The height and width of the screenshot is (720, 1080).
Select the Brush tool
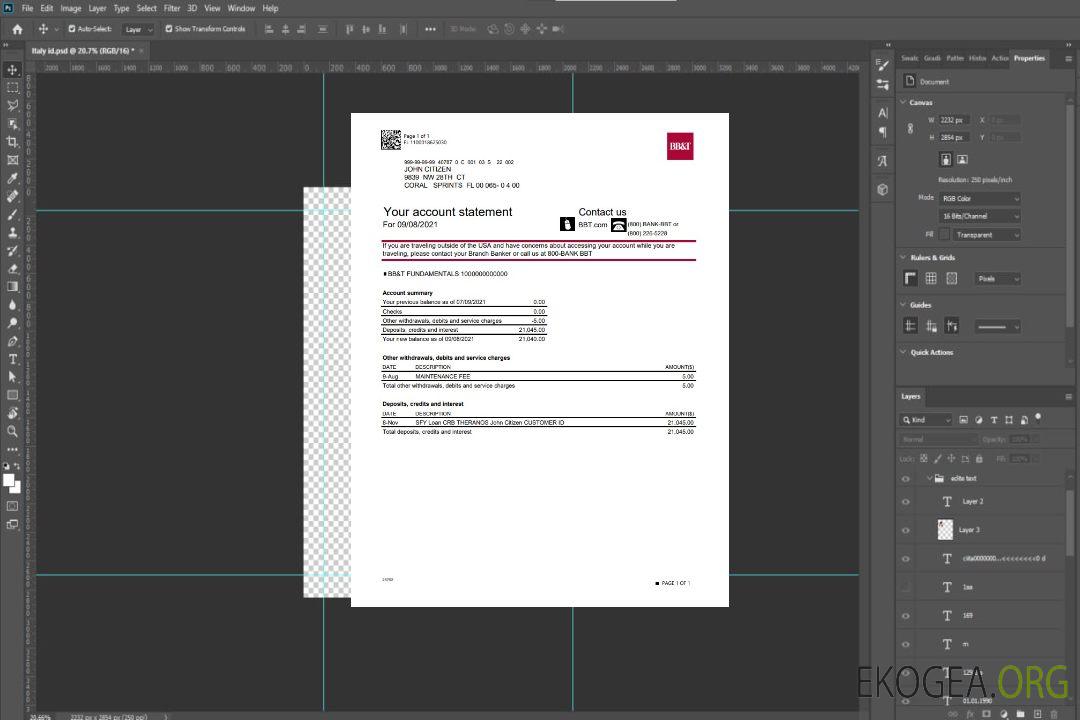pyautogui.click(x=12, y=214)
